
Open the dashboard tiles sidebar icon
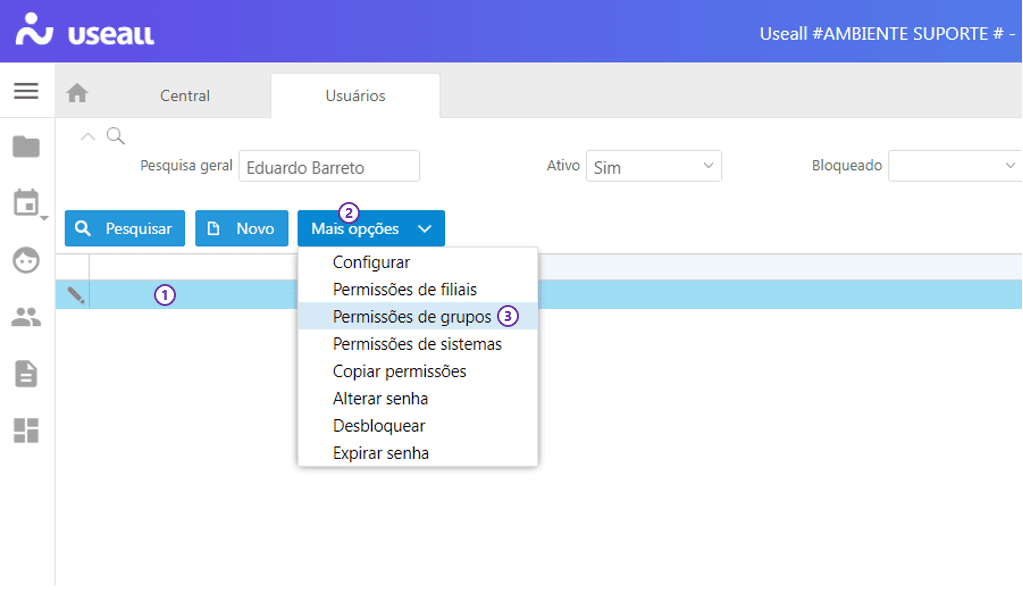pos(26,431)
